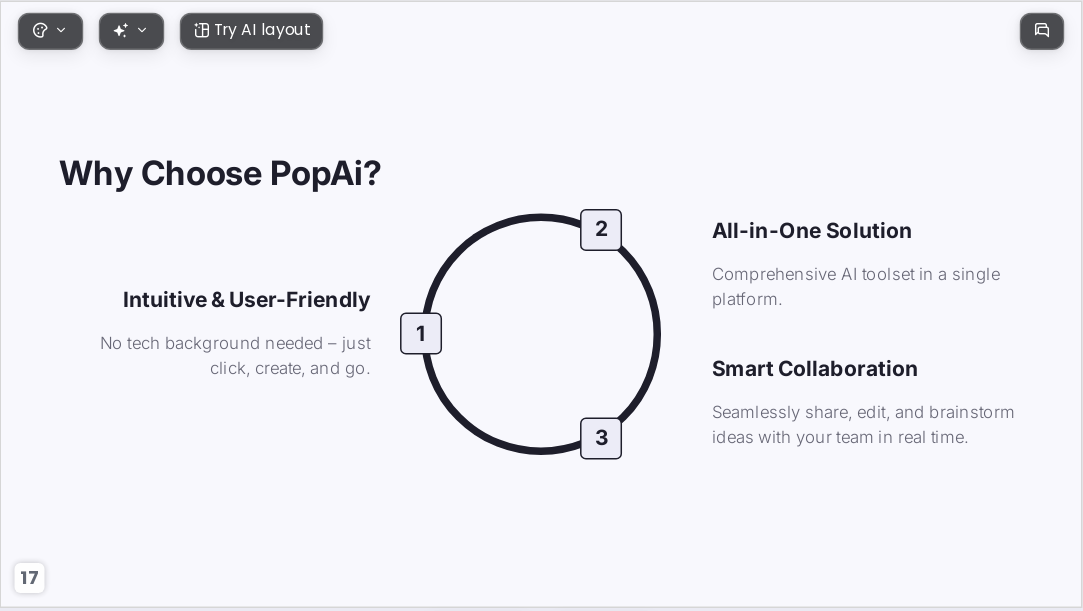Open the AI sparkle edit dropdown
This screenshot has width=1083, height=611.
[131, 31]
